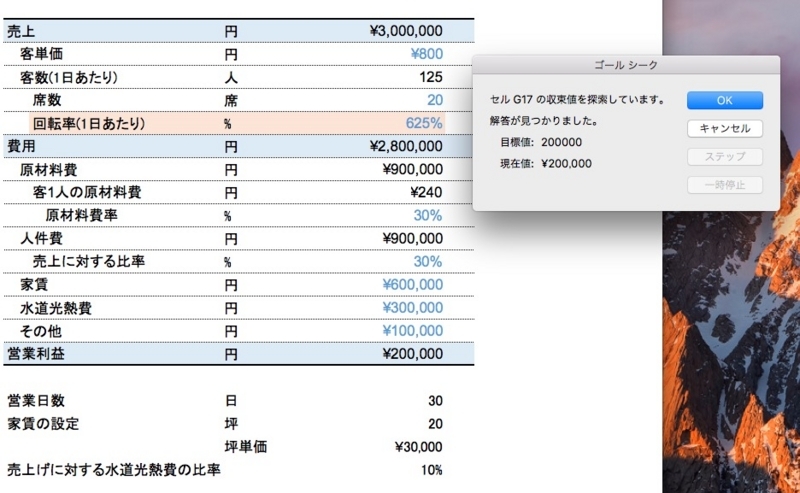The image size is (800, 493).
Task: Click the 解答が見つかりました message
Action: click(x=544, y=121)
